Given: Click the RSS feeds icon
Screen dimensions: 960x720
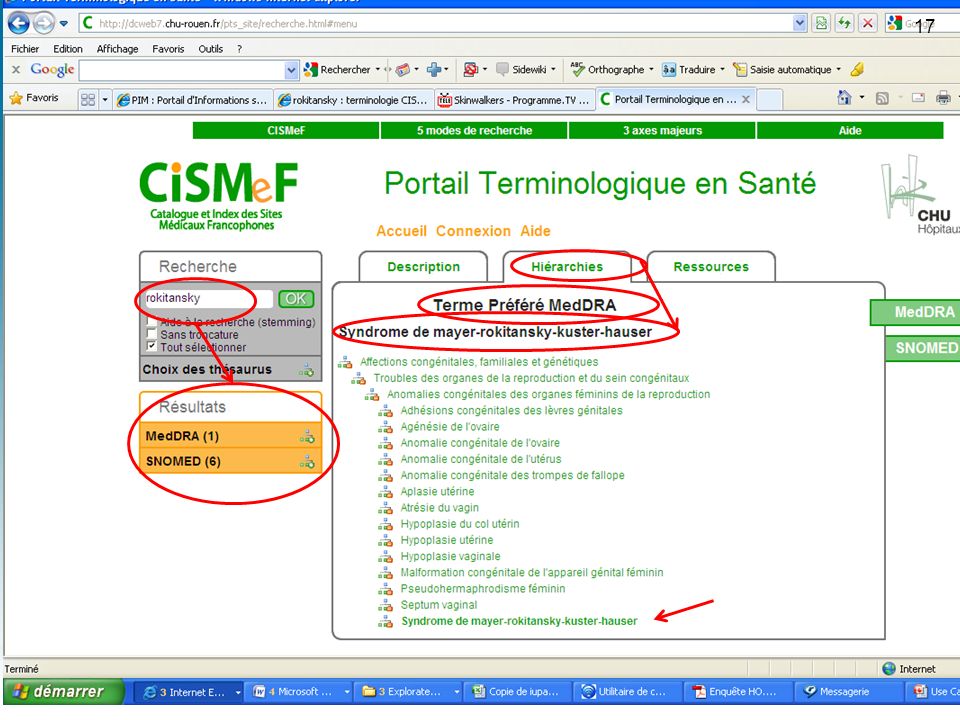Looking at the screenshot, I should [x=882, y=98].
